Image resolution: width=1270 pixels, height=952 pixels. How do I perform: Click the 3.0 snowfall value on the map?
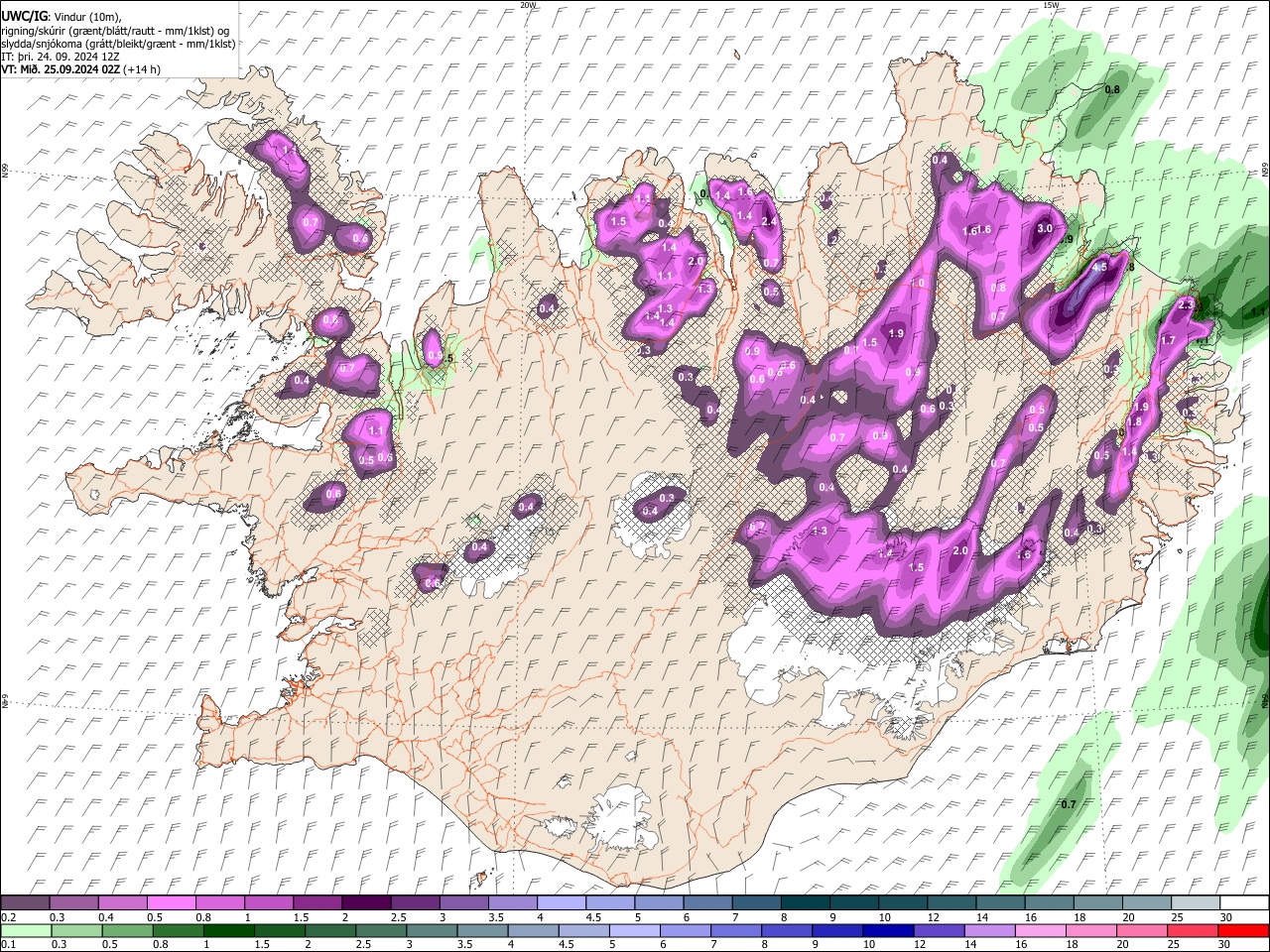(1044, 228)
